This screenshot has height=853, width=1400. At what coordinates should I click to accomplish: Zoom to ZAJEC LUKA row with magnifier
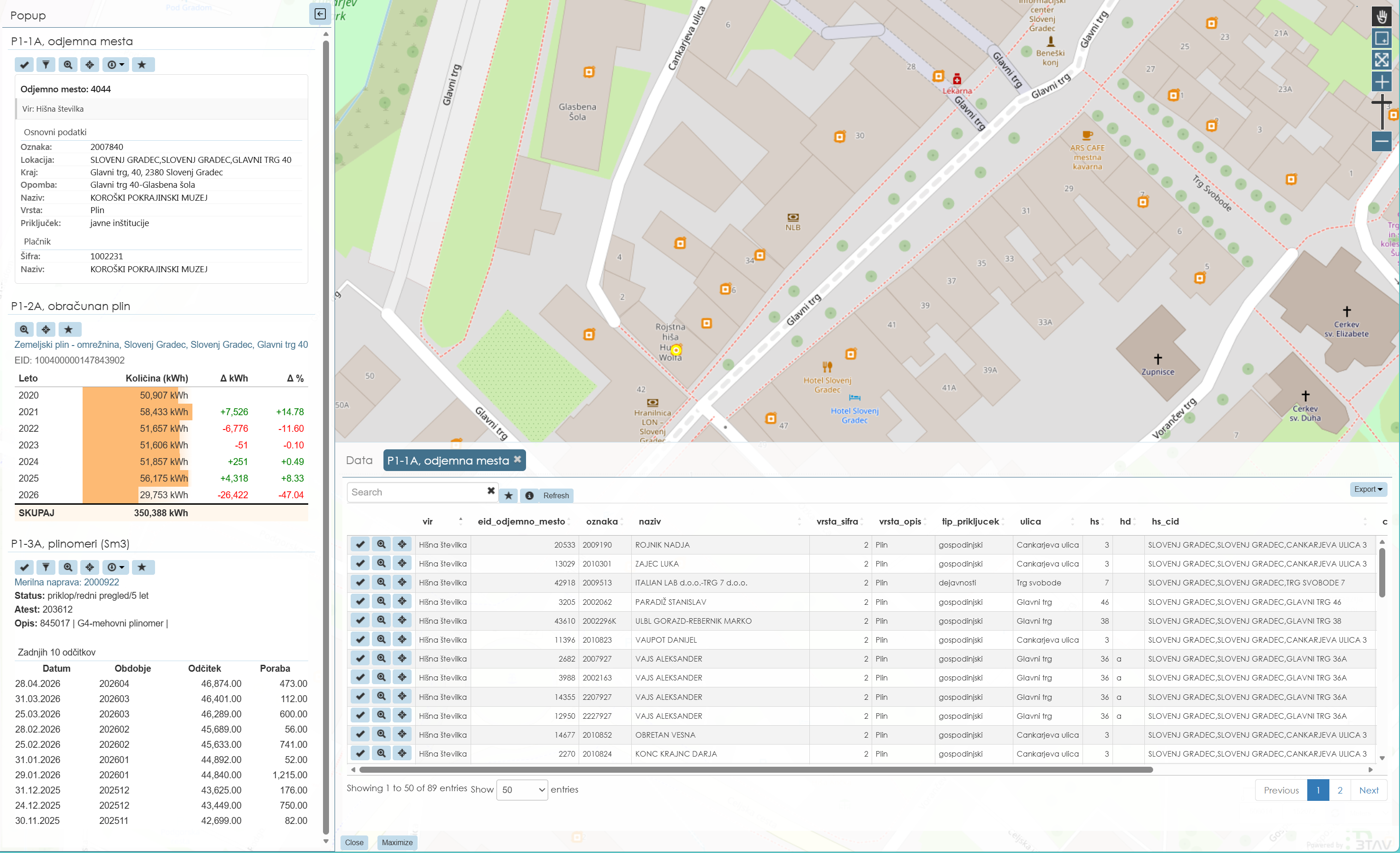tap(381, 563)
